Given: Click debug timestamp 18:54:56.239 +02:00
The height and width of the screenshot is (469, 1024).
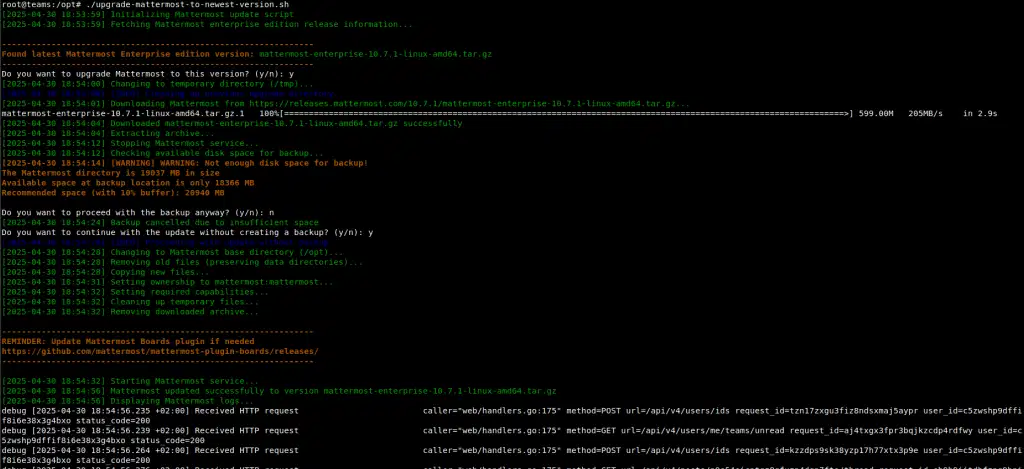Looking at the screenshot, I should click(x=110, y=430).
